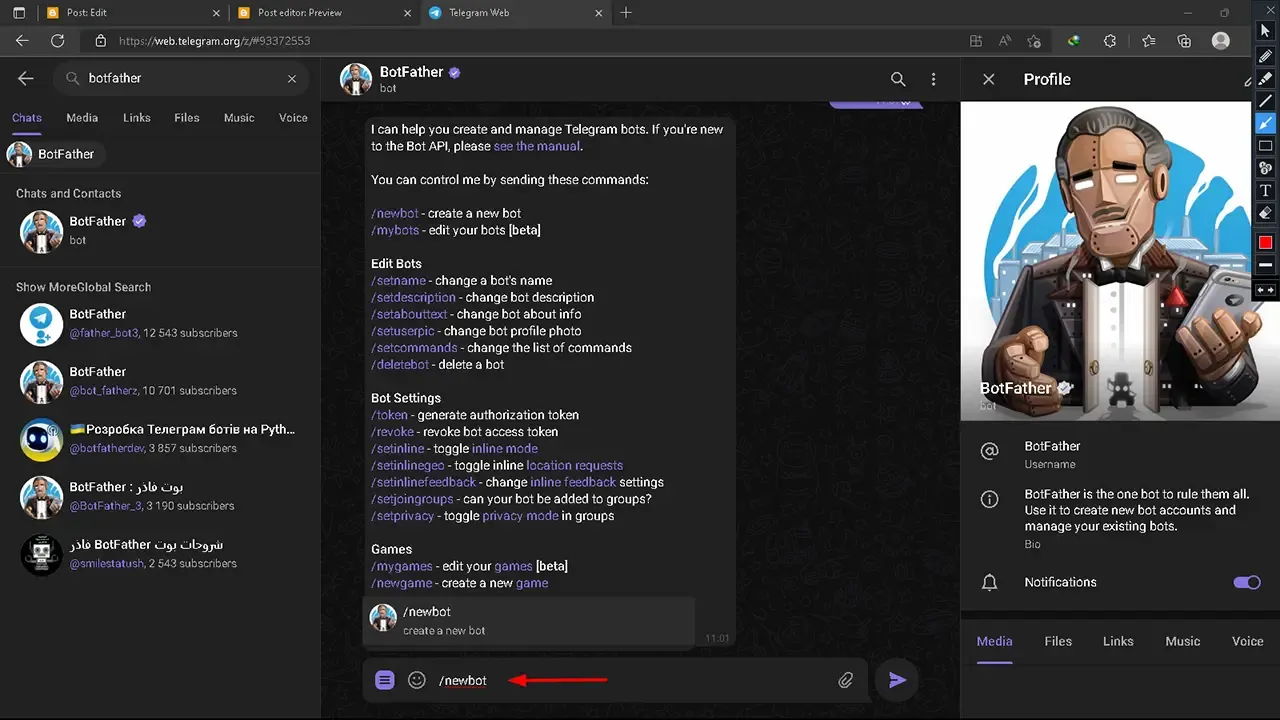Click the back arrow beside Telegram search
Screen dimensions: 1280x720
26,78
